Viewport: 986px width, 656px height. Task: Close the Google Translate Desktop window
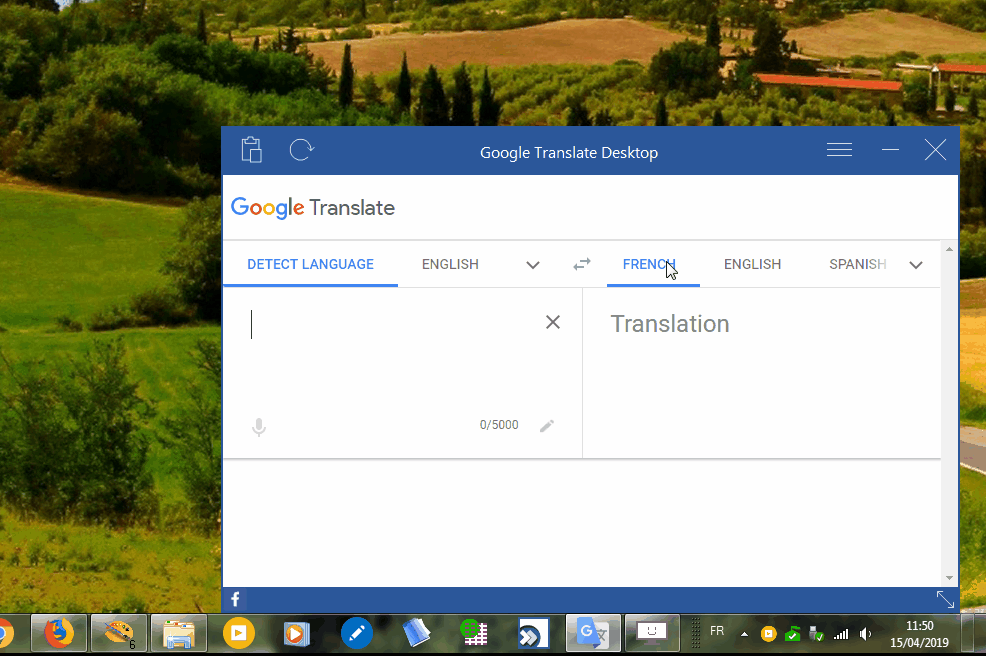pos(935,150)
